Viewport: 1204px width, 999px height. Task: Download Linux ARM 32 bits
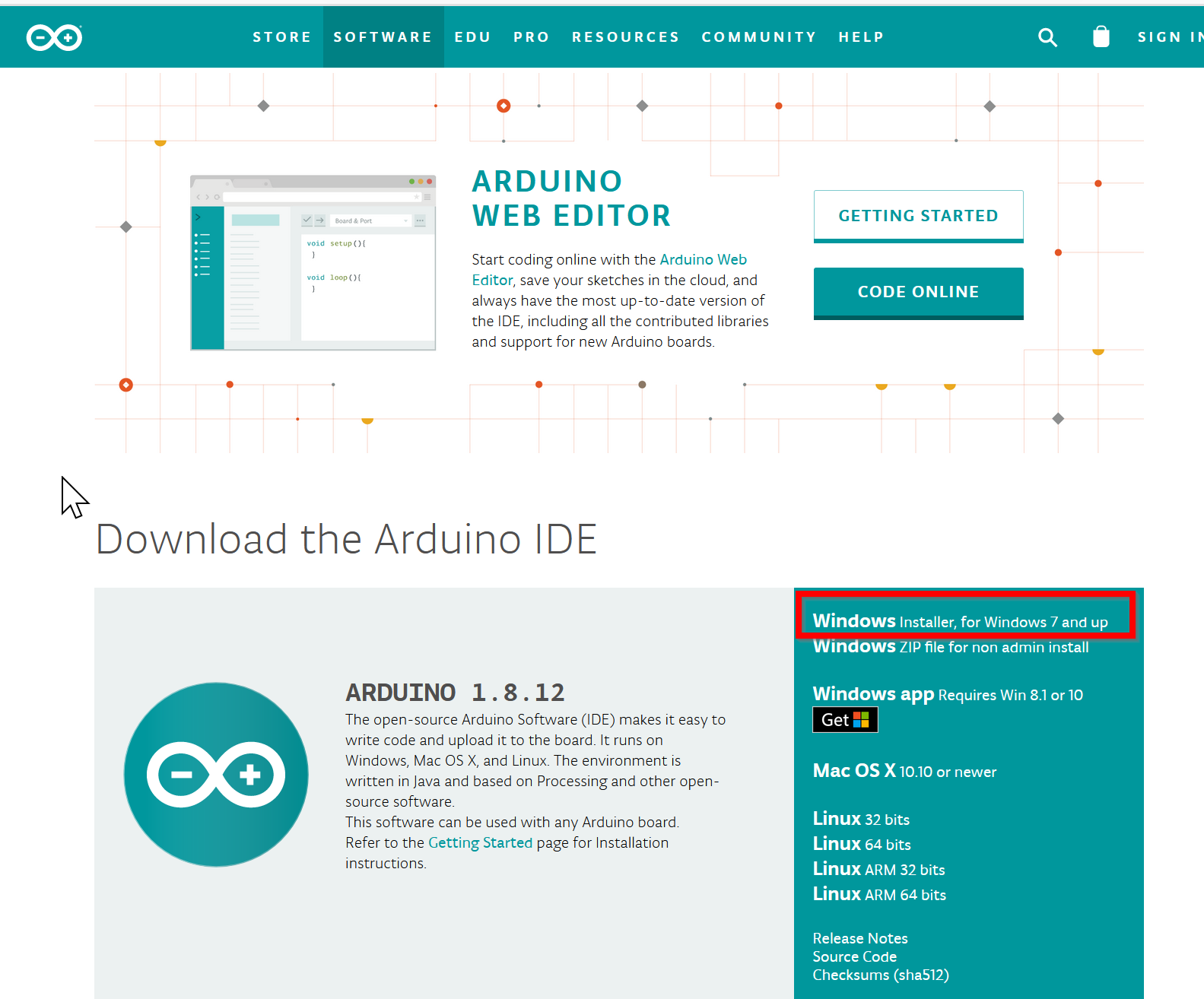tap(878, 869)
